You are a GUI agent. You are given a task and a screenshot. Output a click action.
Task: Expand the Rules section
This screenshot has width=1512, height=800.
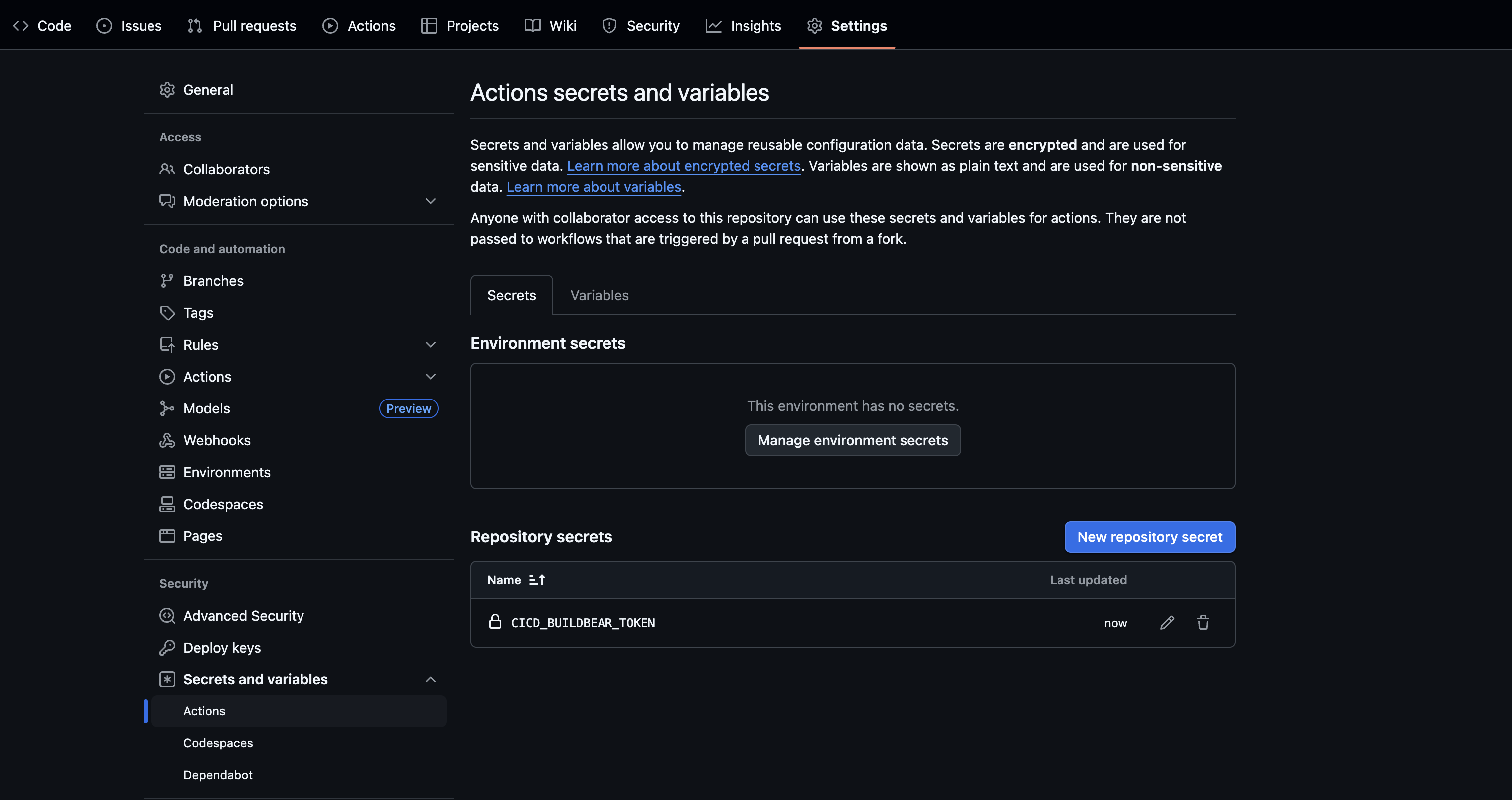pyautogui.click(x=431, y=344)
